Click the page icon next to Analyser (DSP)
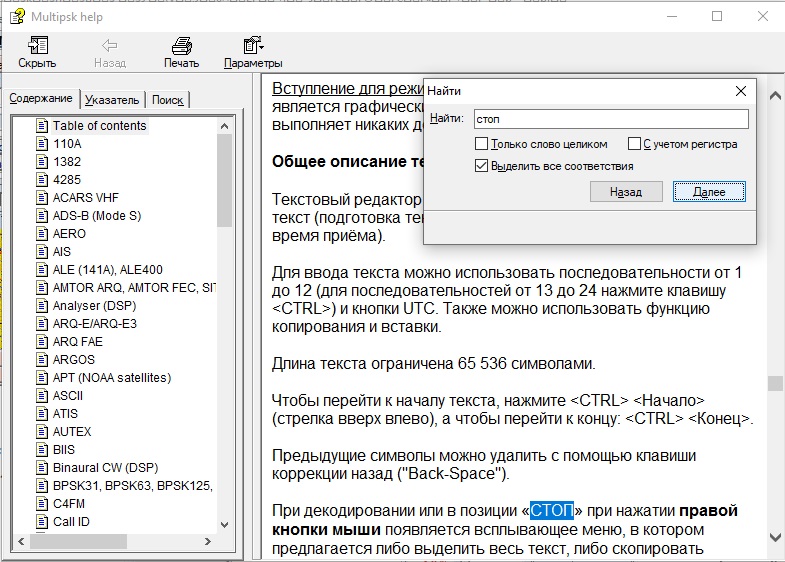This screenshot has width=785, height=562. pyautogui.click(x=43, y=306)
